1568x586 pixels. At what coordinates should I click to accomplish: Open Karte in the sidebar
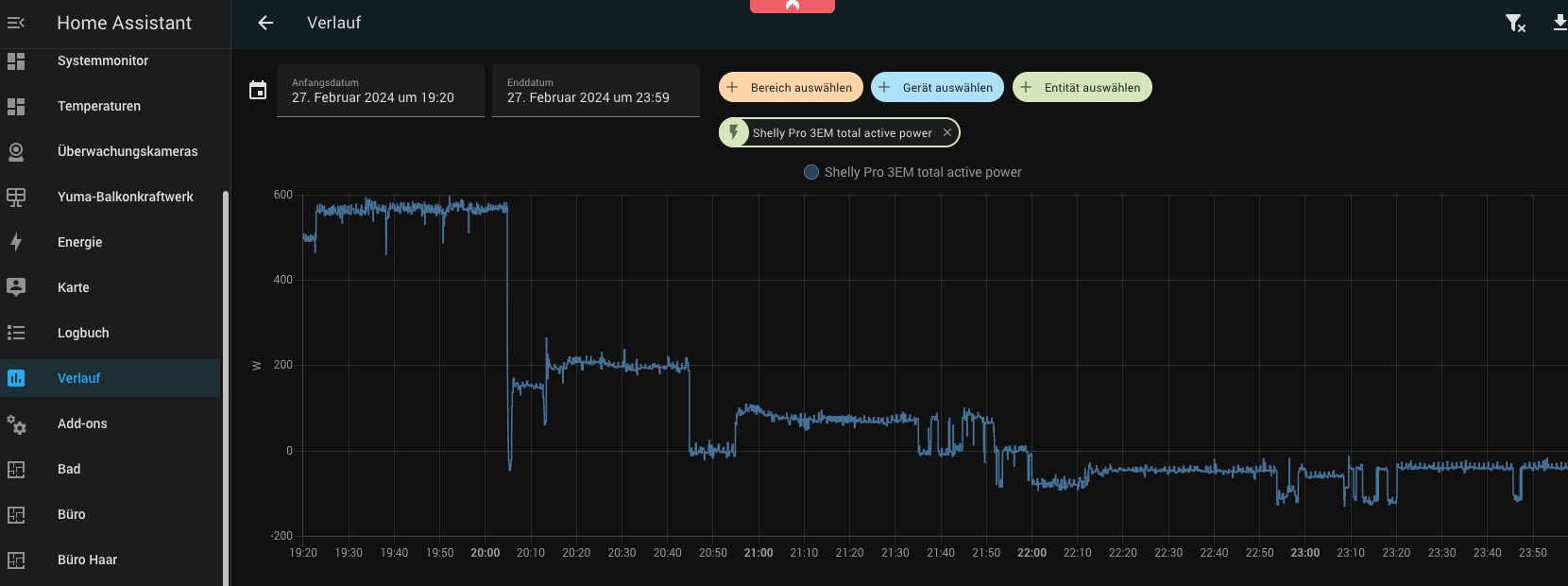(x=111, y=287)
